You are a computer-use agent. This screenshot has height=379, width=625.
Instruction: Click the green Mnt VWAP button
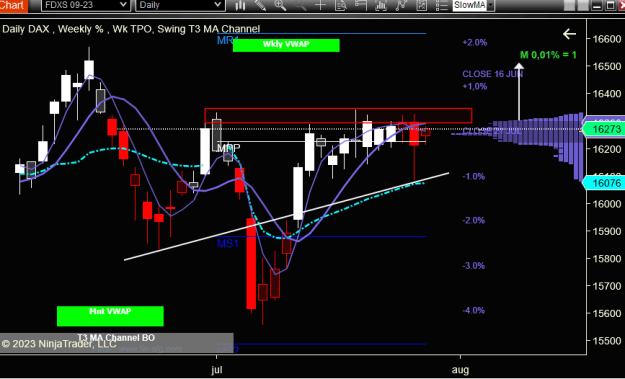point(110,316)
